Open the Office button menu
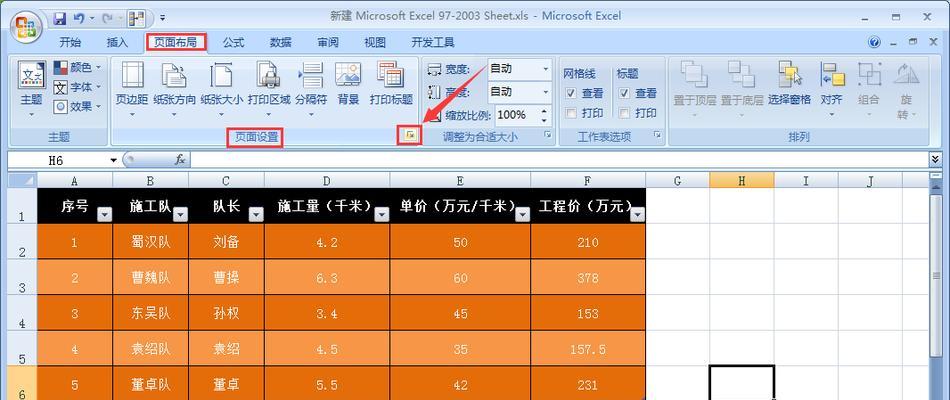The width and height of the screenshot is (950, 400). click(x=25, y=27)
